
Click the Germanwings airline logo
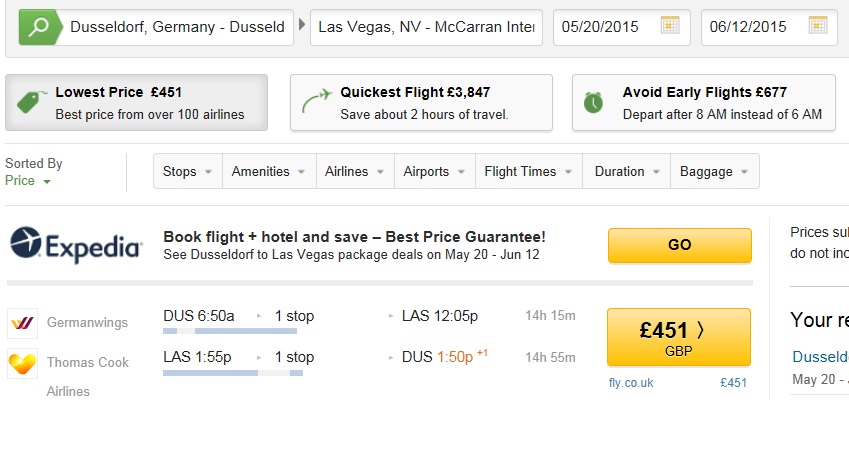[22, 323]
